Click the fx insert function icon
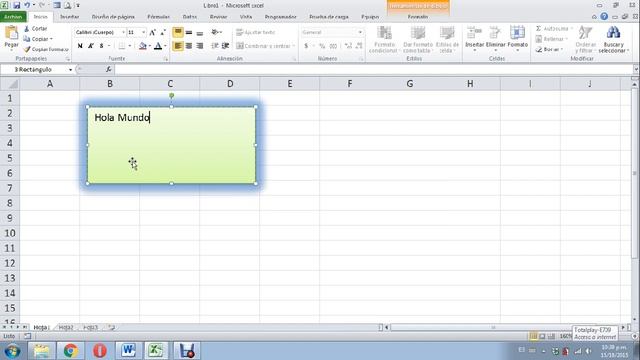The width and height of the screenshot is (640, 360). coord(108,69)
